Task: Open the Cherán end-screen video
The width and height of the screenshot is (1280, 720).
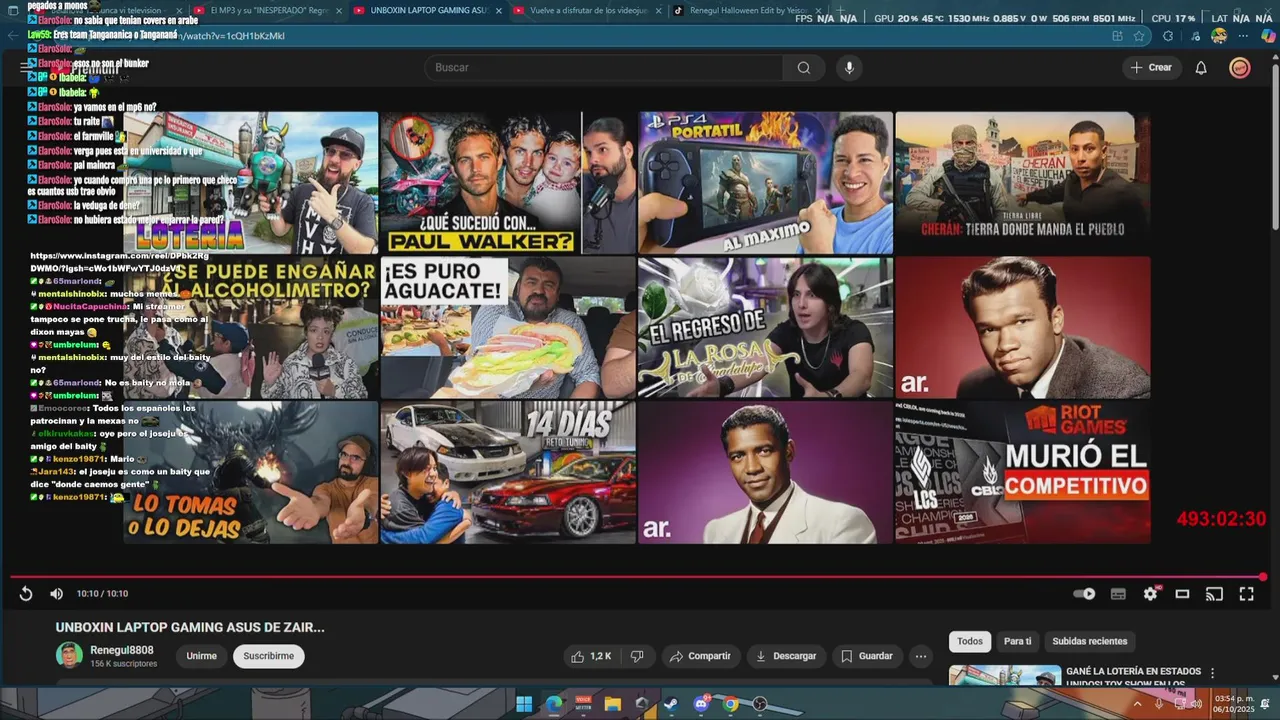Action: coord(1023,182)
